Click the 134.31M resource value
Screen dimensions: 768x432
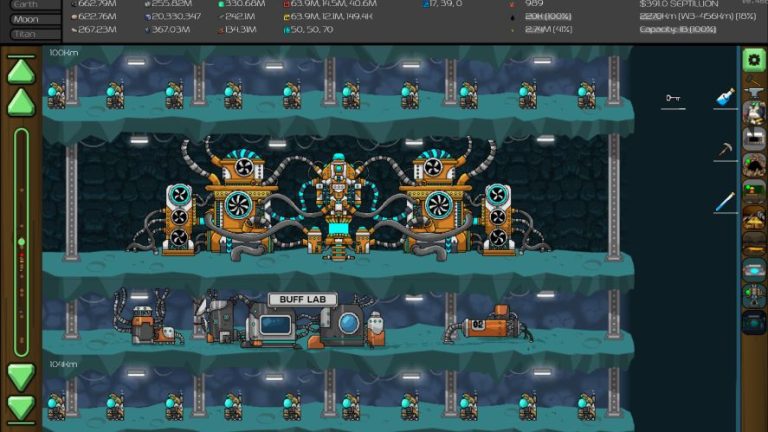[x=240, y=29]
